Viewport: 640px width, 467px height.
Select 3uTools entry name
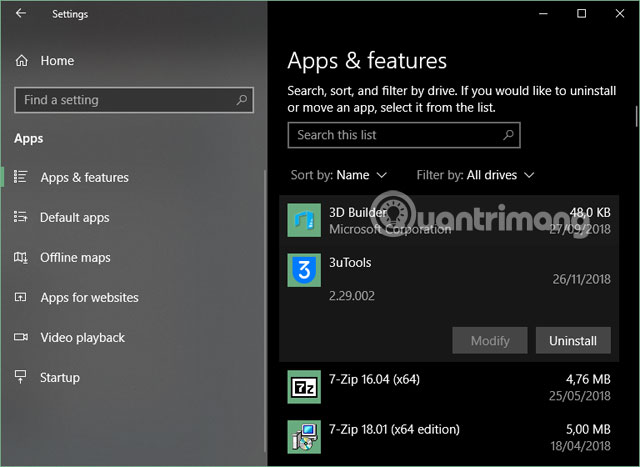[350, 262]
